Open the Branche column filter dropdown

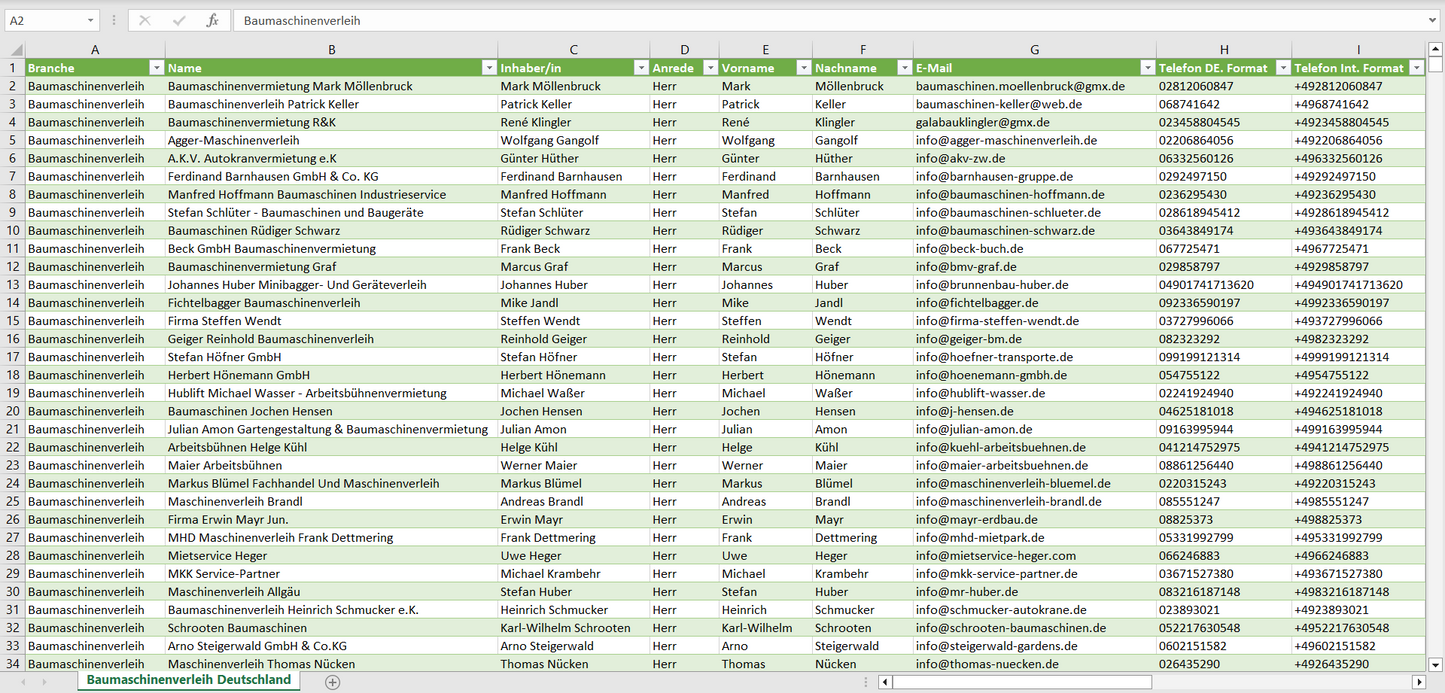[156, 68]
